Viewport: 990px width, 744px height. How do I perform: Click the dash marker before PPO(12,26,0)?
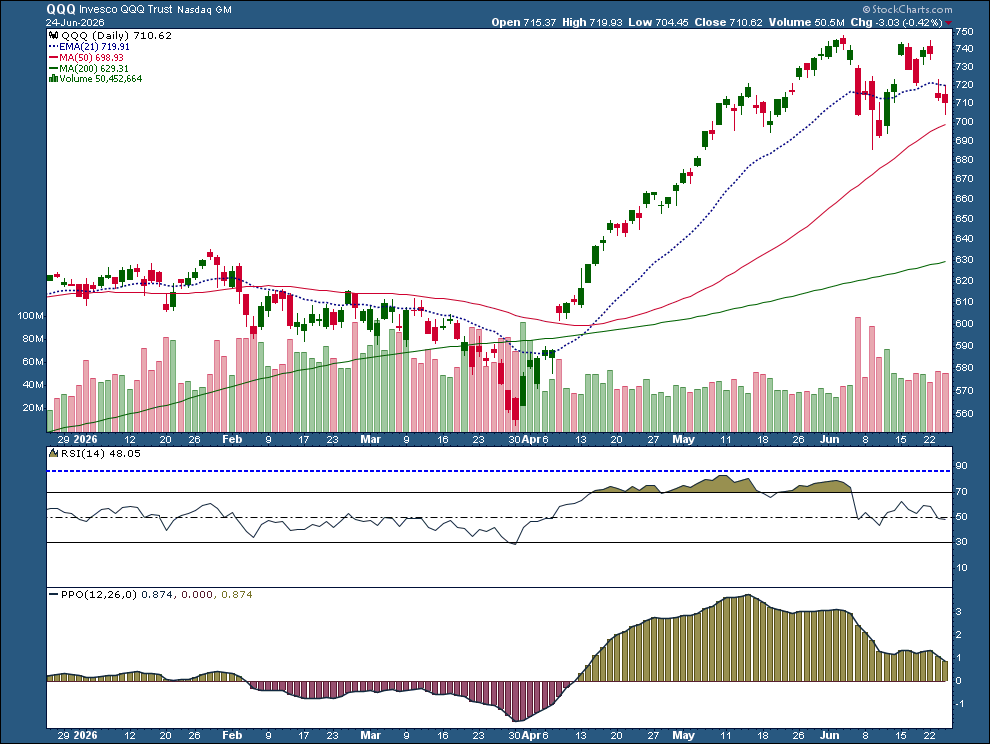[x=54, y=594]
